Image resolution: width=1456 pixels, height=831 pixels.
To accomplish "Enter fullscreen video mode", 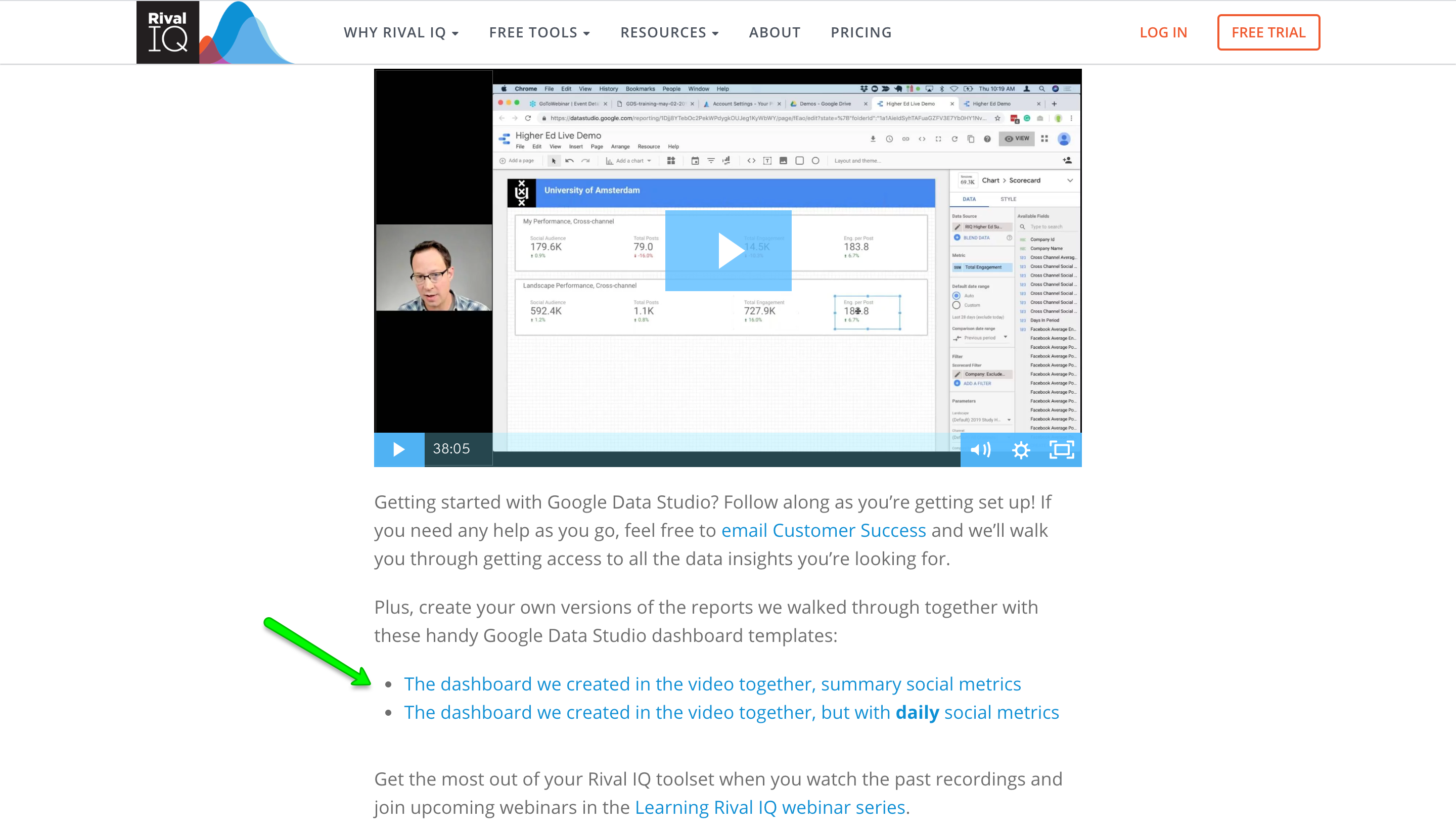I will click(1062, 450).
